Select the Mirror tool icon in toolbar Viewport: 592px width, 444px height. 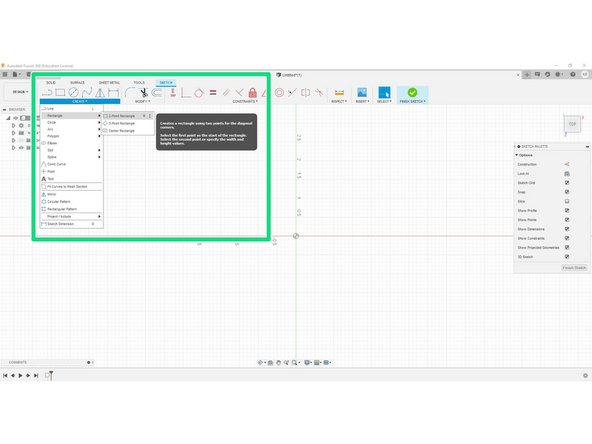pos(100,92)
